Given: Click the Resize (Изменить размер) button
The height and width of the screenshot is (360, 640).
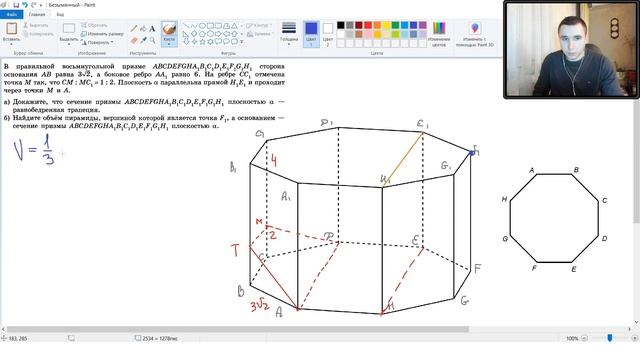Looking at the screenshot, I should (102, 34).
